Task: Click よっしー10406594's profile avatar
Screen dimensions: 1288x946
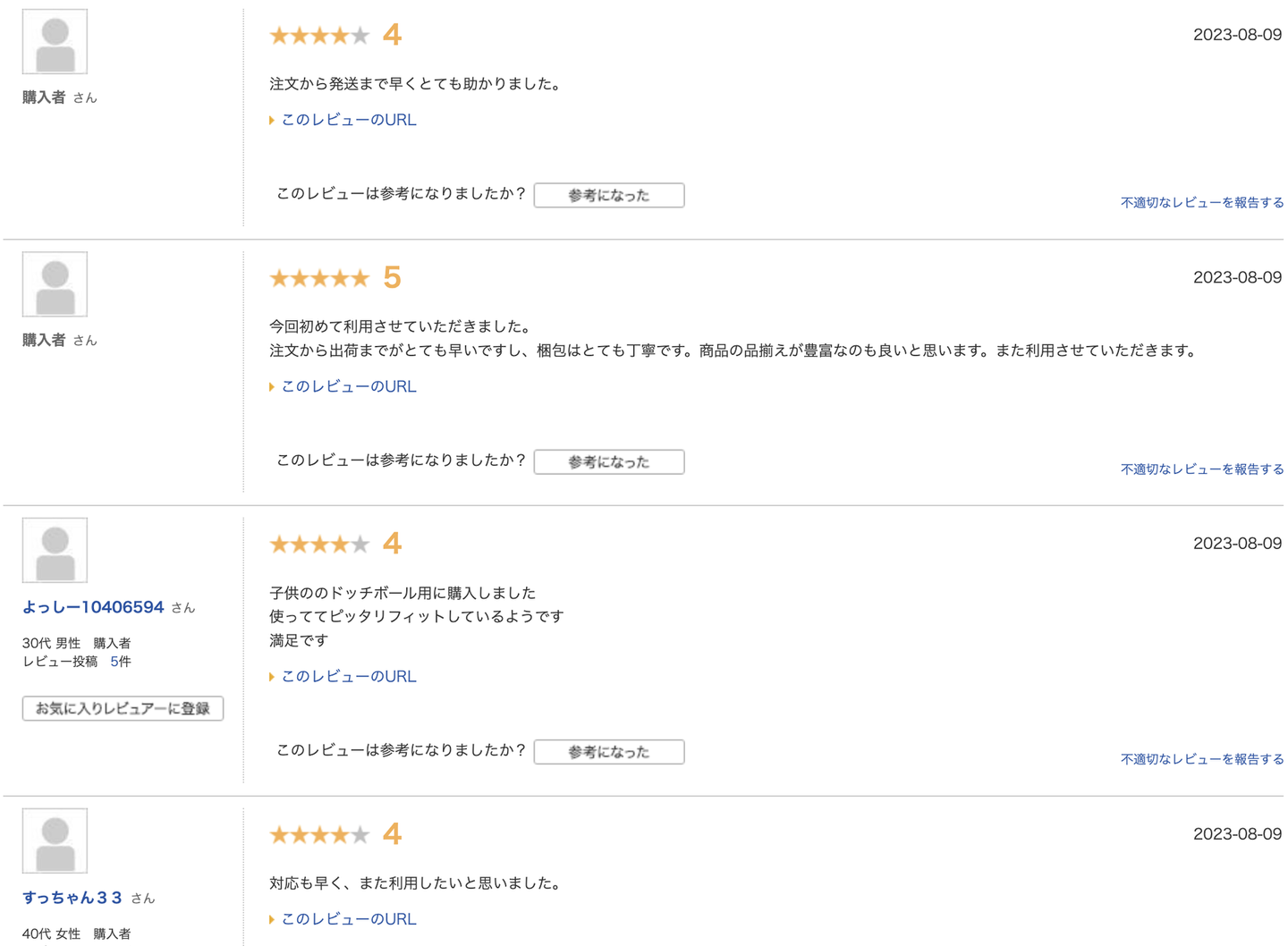Action: 55,550
